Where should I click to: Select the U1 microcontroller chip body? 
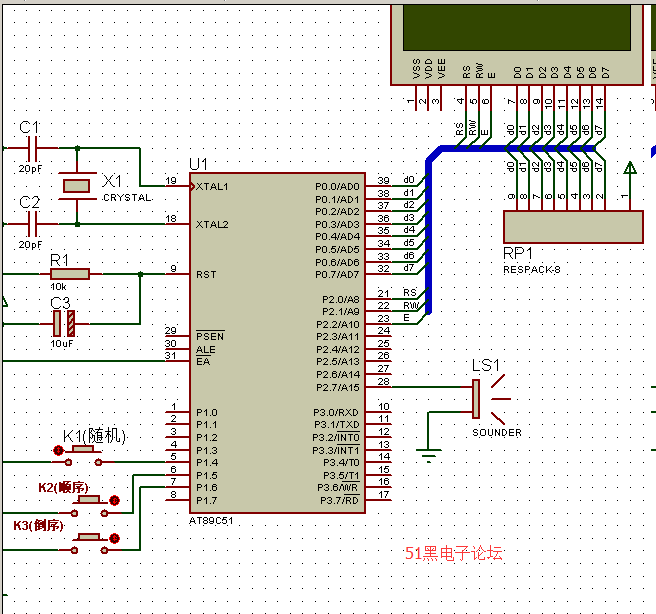click(277, 343)
